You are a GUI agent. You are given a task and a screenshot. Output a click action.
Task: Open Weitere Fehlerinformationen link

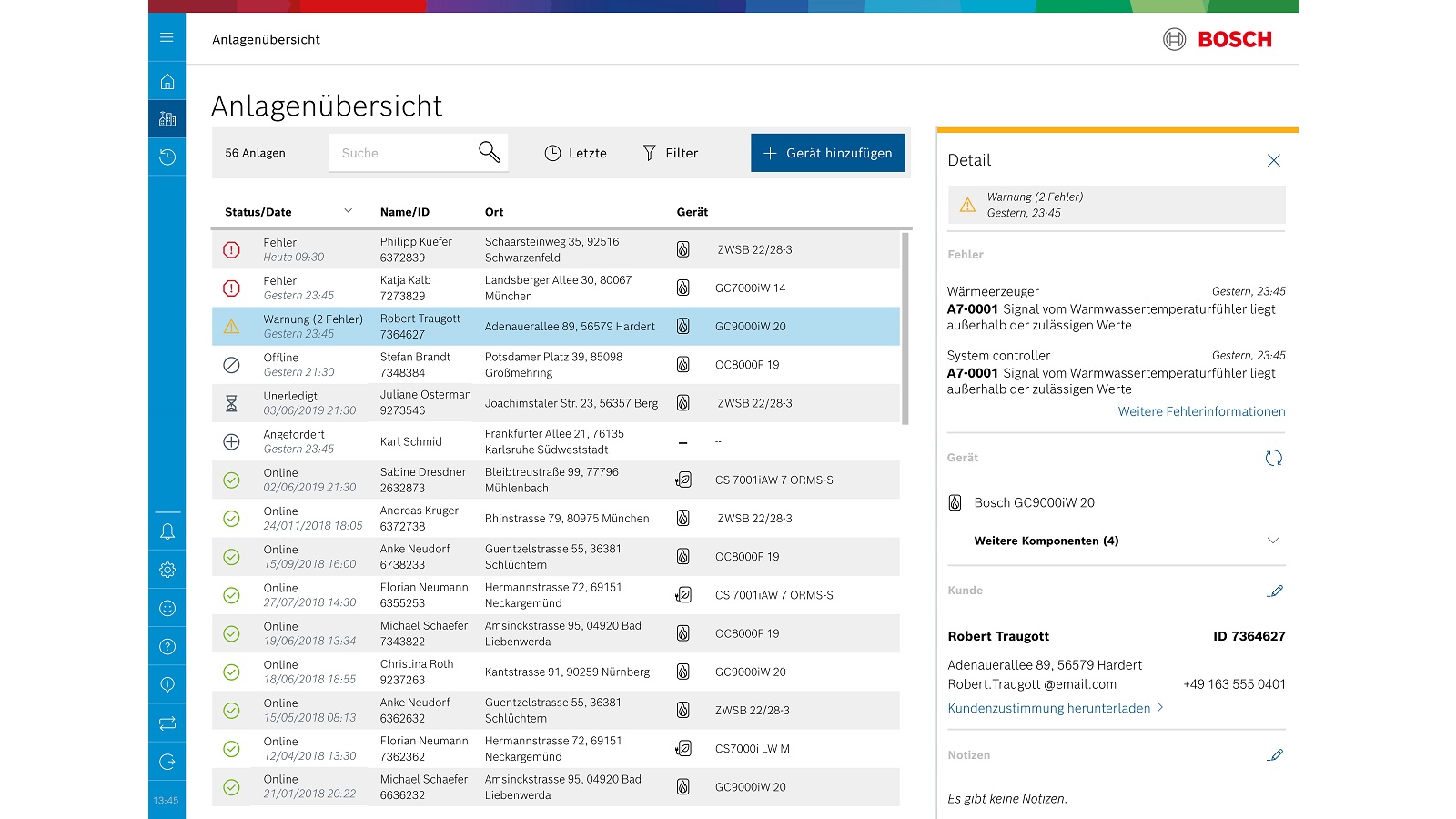1201,411
